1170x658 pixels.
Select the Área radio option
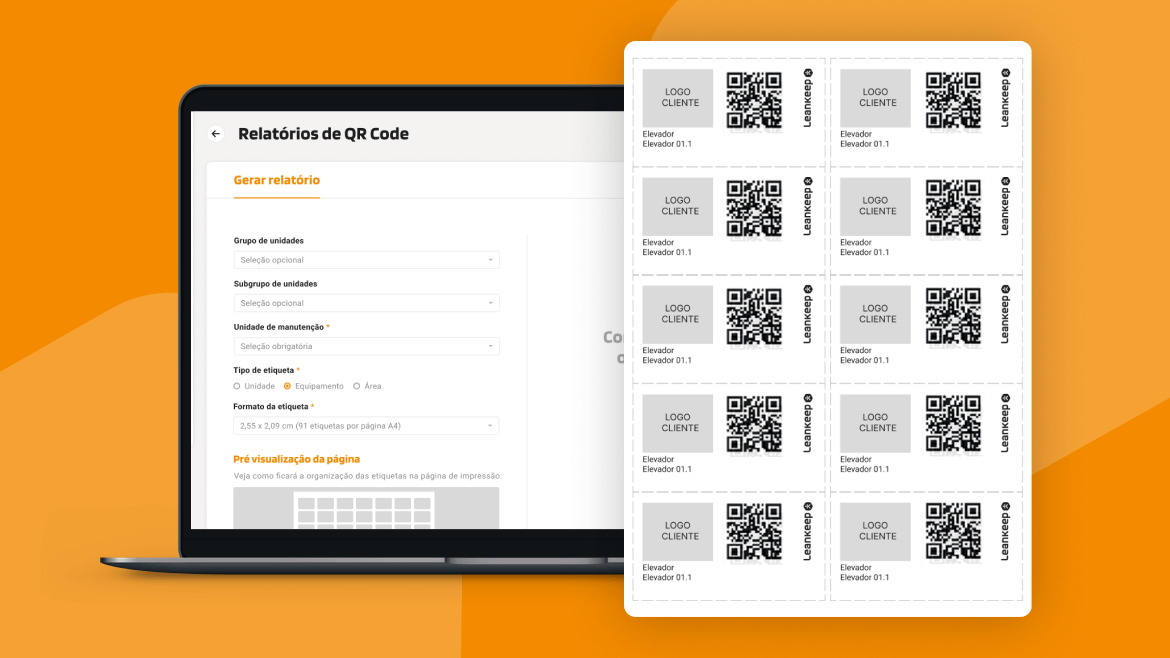[357, 386]
